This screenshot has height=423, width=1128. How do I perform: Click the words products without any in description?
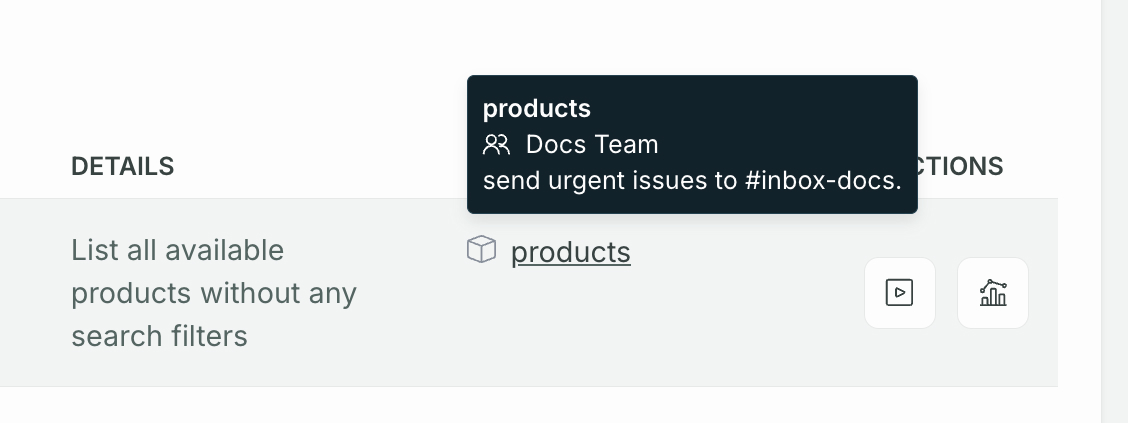214,294
